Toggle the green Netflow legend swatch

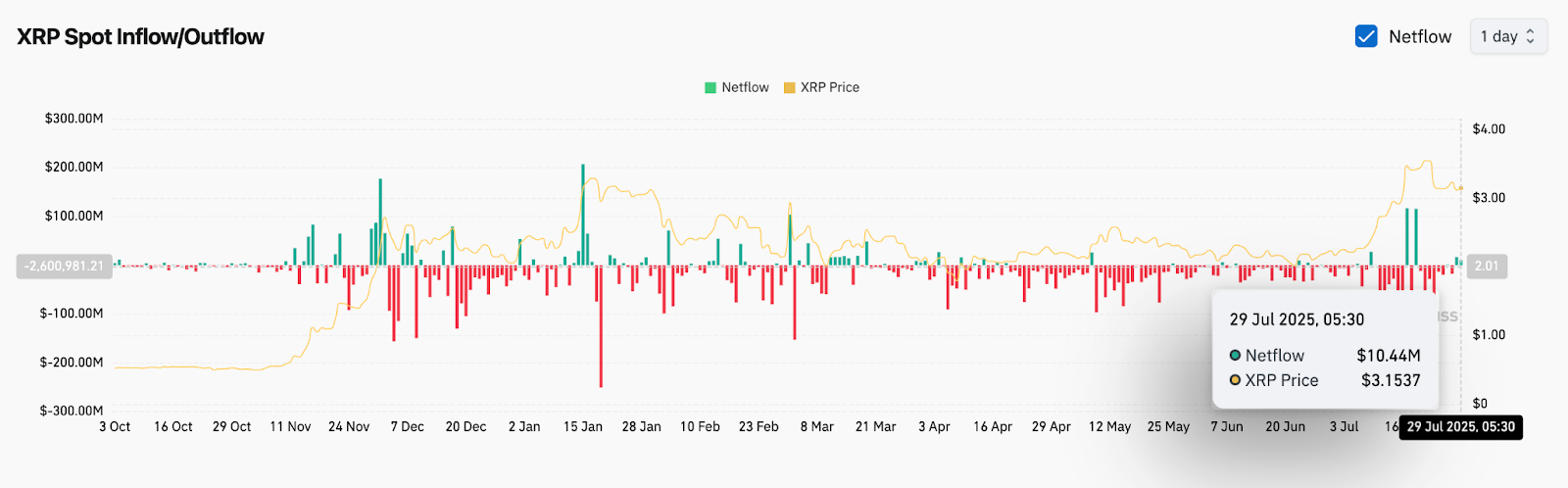click(710, 87)
